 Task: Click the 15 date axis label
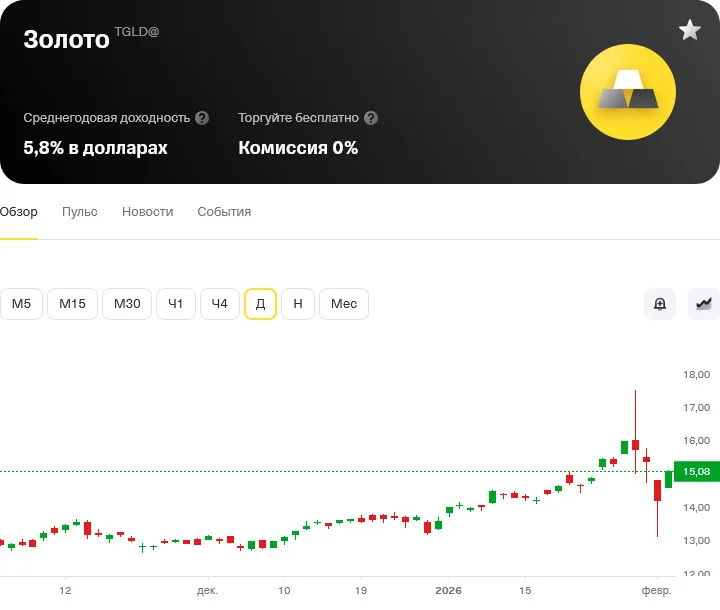pos(525,590)
